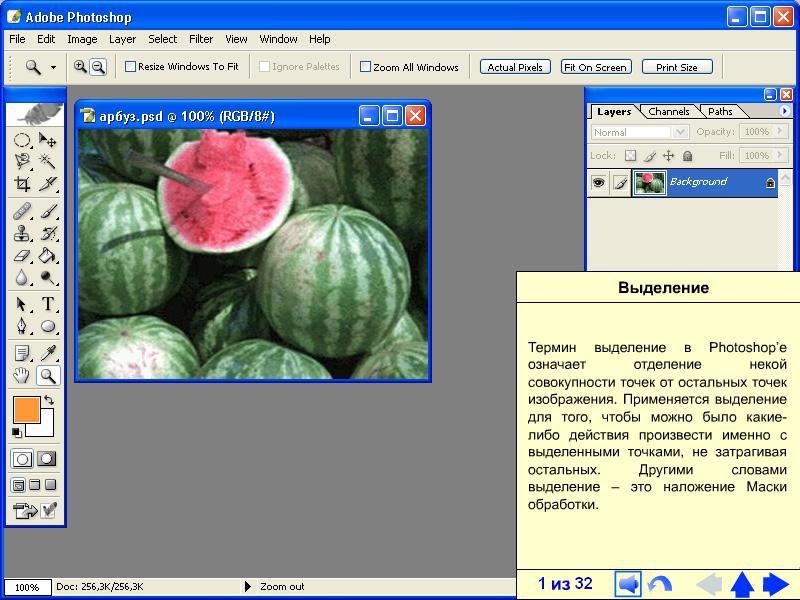Viewport: 800px width, 600px height.
Task: Select the Crop tool
Action: coord(22,185)
